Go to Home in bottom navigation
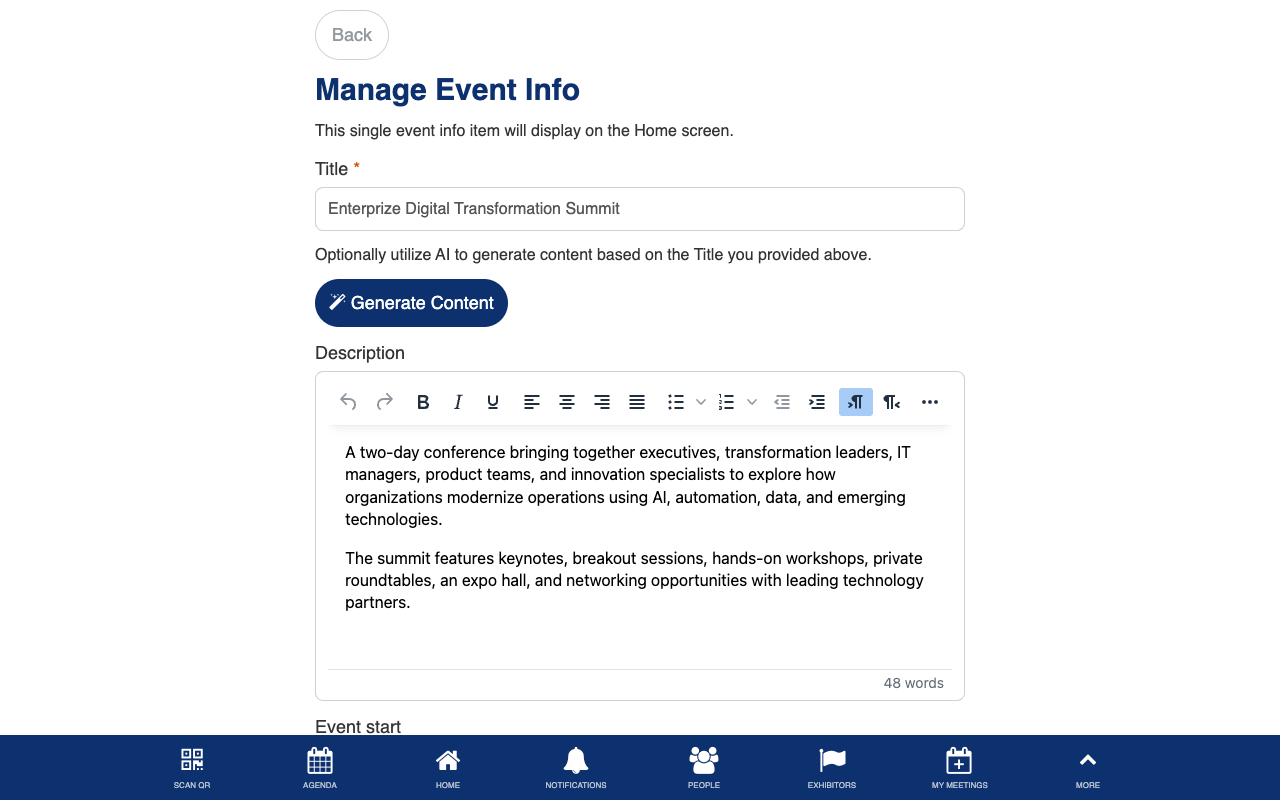1280x800 pixels. tap(448, 768)
